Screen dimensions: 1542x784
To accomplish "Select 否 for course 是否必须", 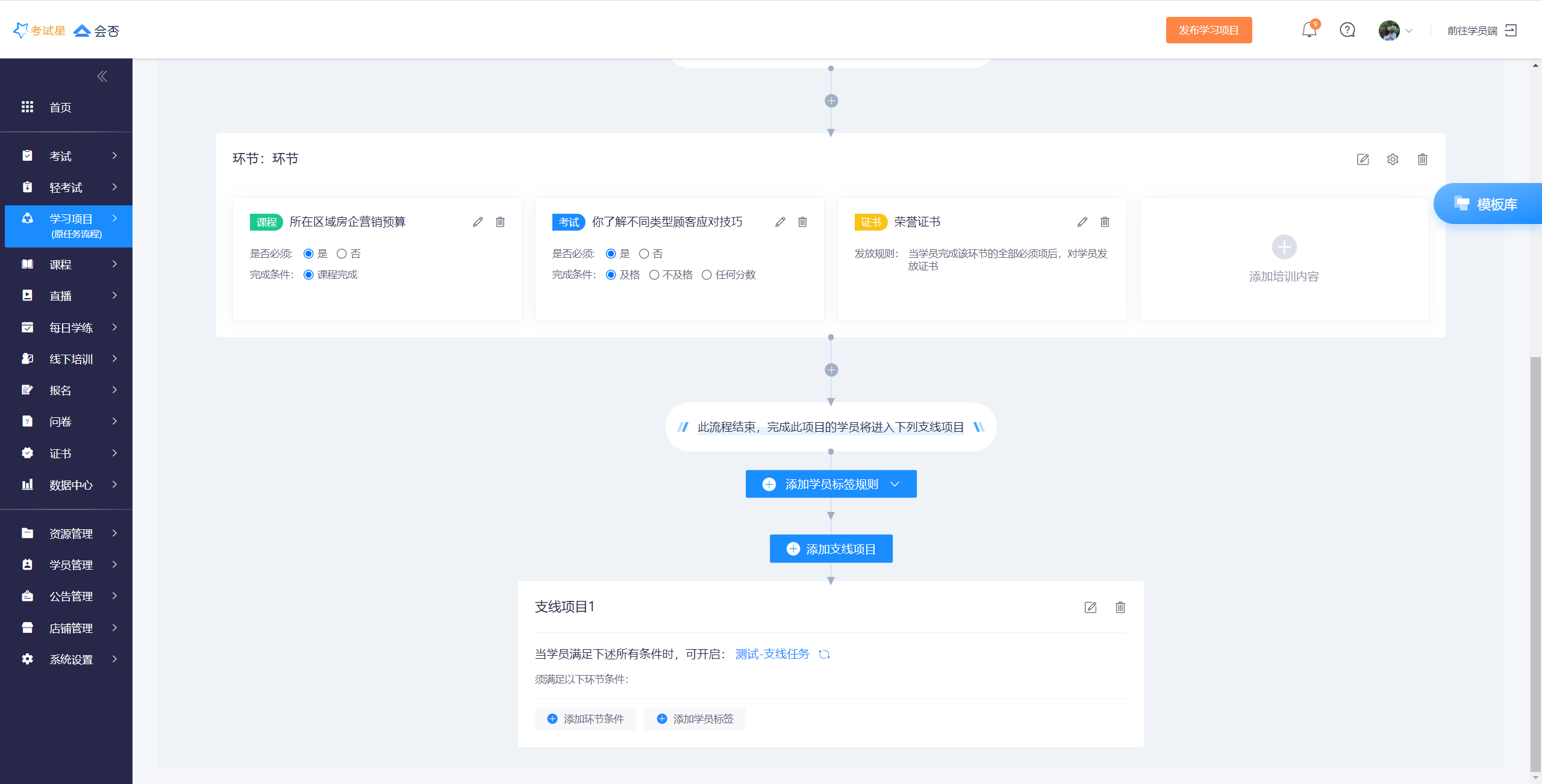I will [342, 254].
